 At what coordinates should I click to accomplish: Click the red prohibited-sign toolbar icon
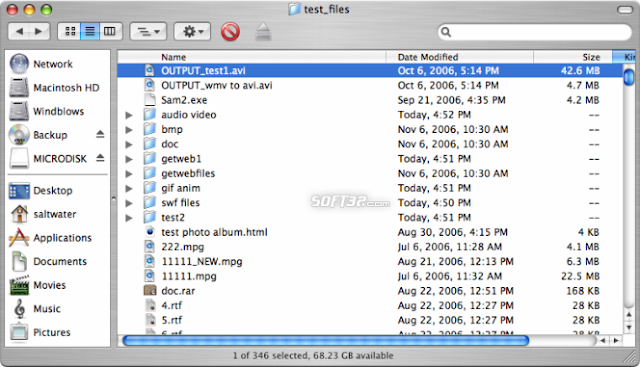coord(230,31)
